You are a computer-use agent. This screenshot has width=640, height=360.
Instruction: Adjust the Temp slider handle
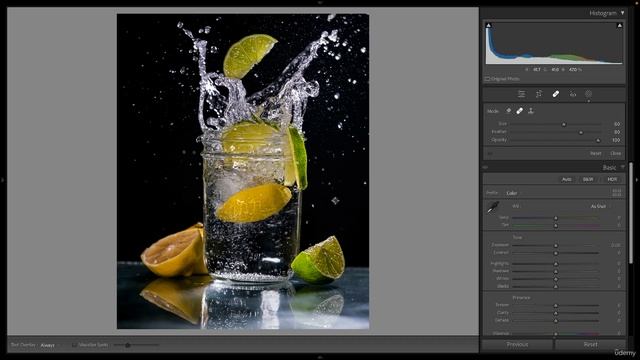[x=556, y=218]
